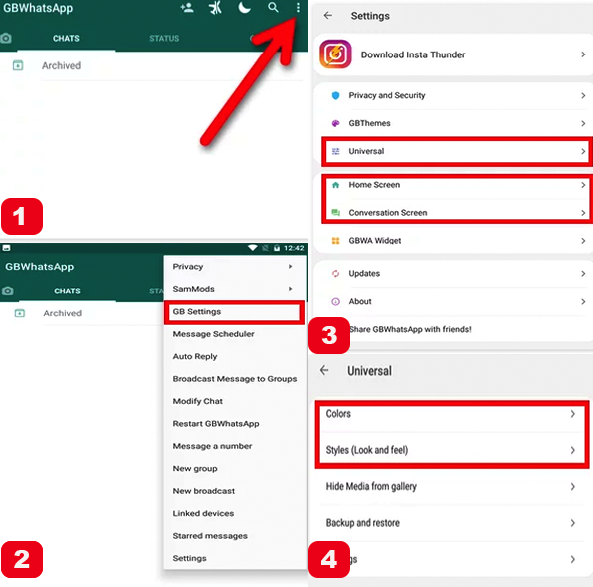The width and height of the screenshot is (593, 587).
Task: Open Privacy and Security settings
Action: [x=453, y=95]
